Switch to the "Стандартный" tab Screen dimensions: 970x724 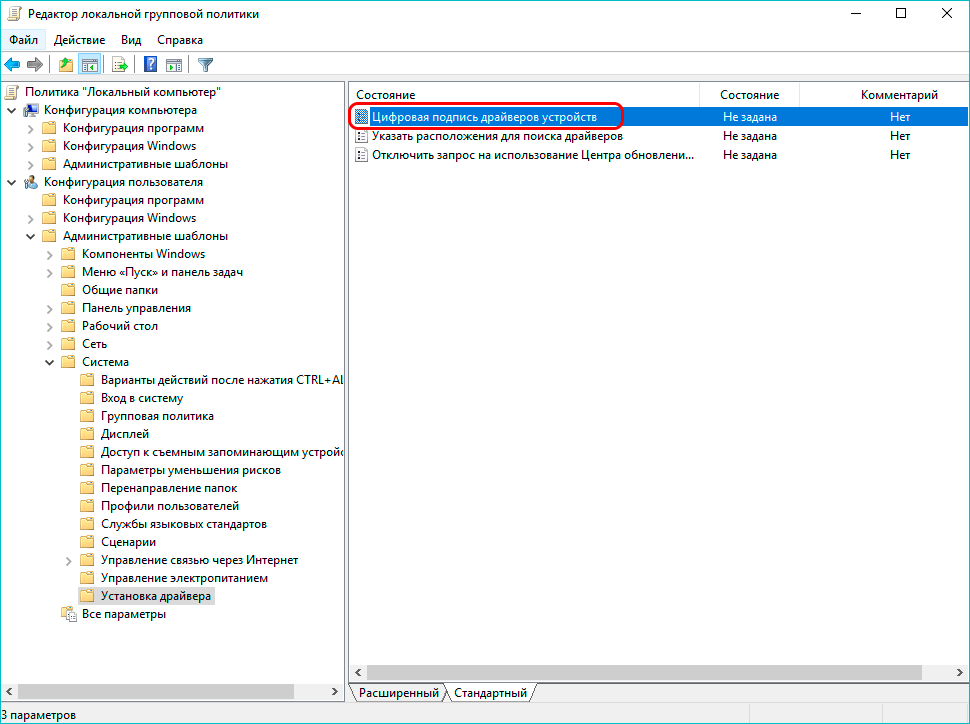tap(491, 692)
